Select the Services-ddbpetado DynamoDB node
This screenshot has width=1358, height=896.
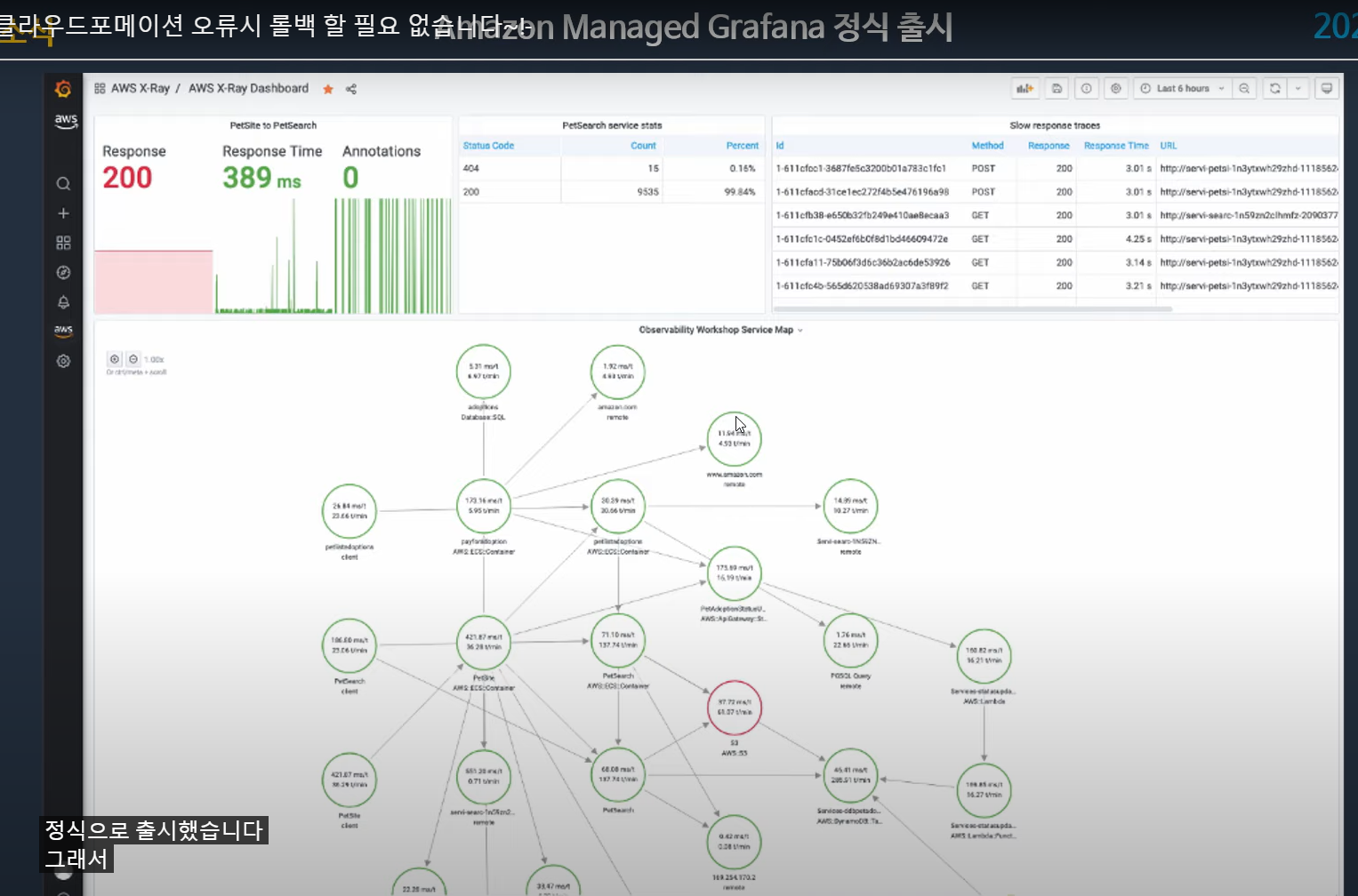851,776
